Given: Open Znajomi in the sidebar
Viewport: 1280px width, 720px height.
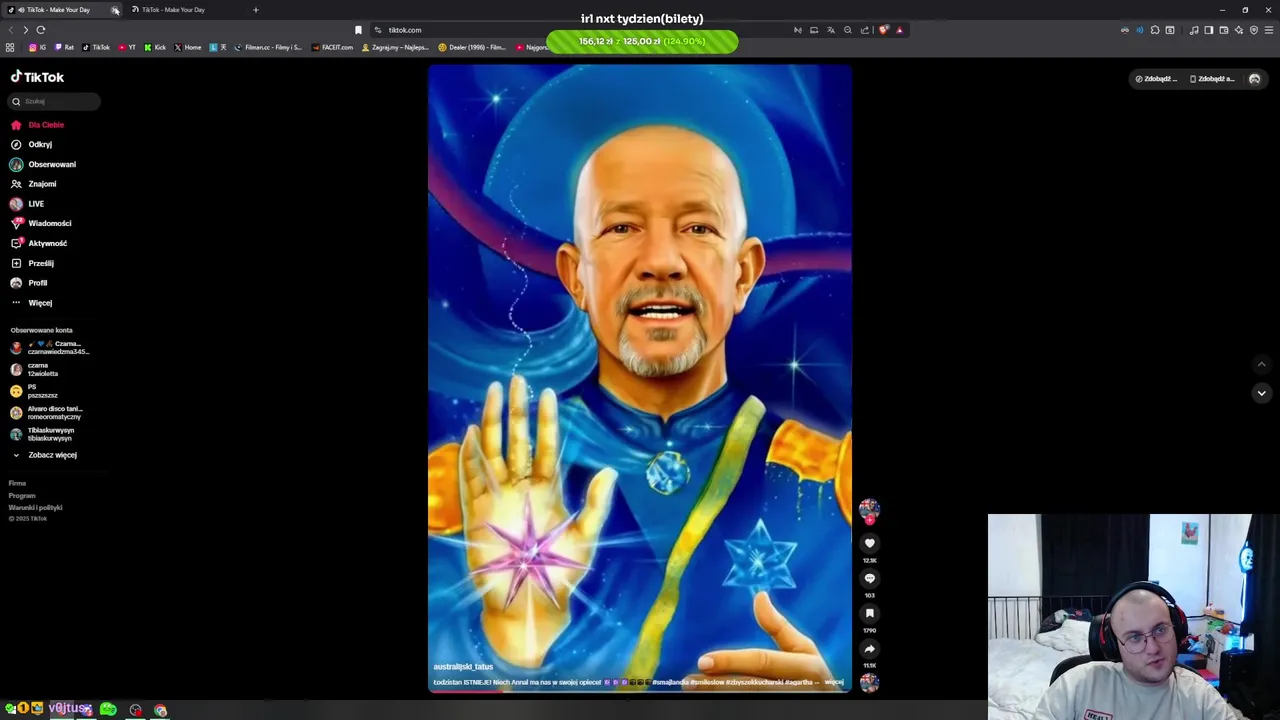Looking at the screenshot, I should (33, 184).
